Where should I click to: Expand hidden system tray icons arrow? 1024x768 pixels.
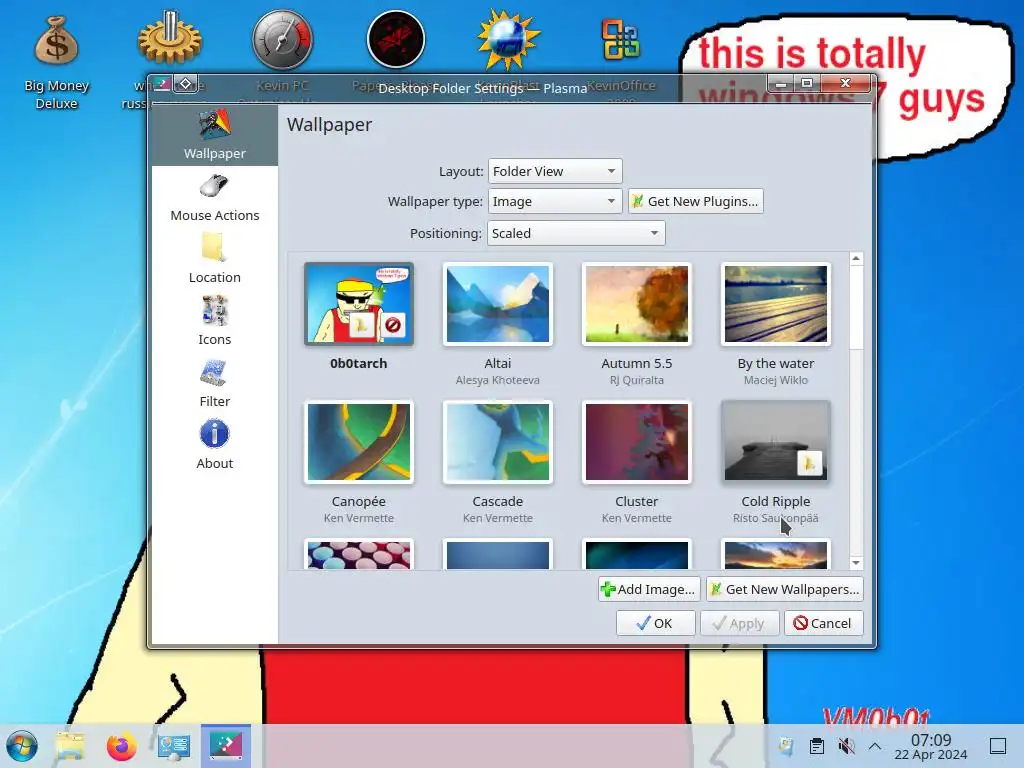tap(875, 746)
